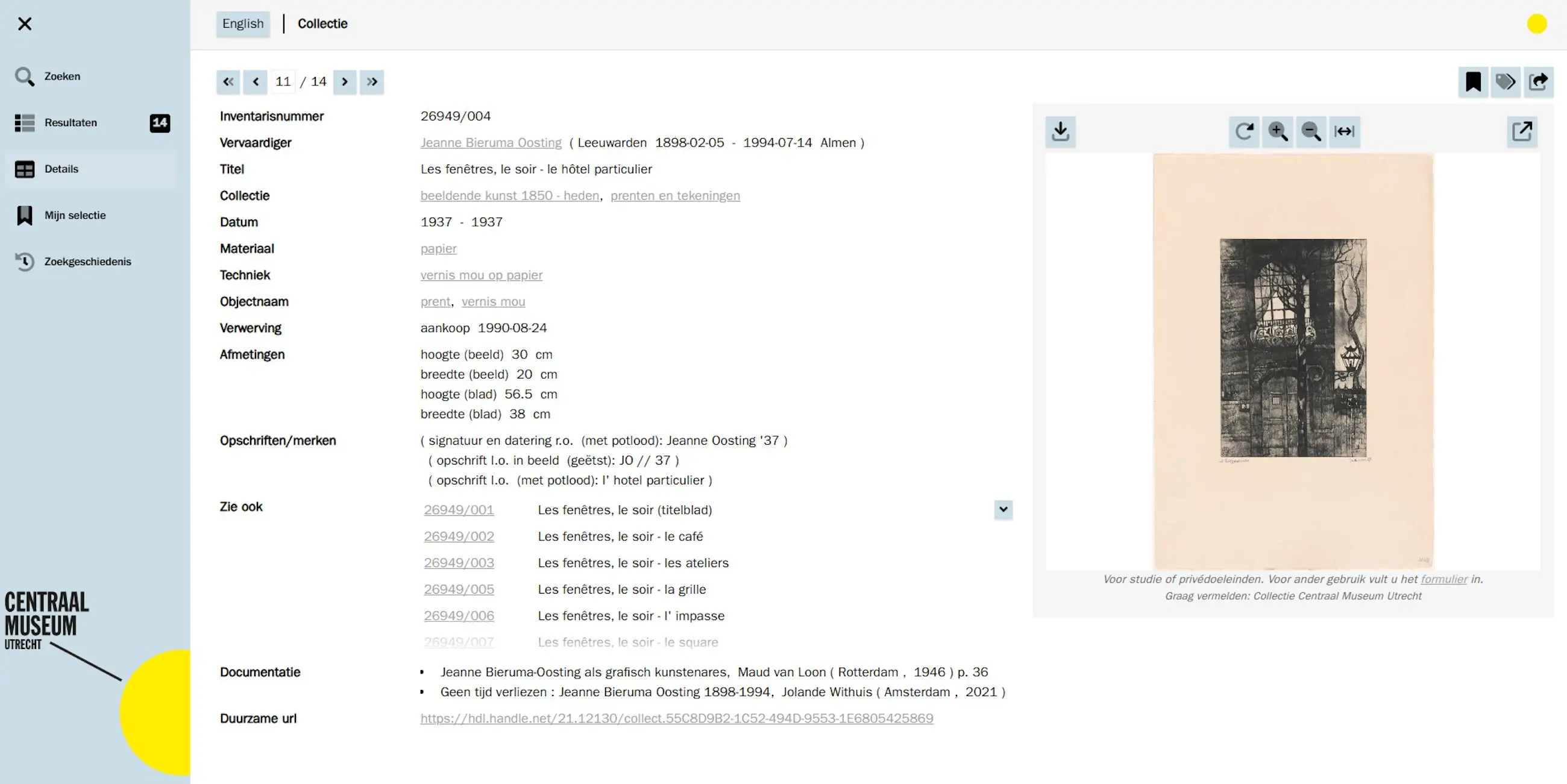
Task: Open related record 26949/002
Action: 459,536
